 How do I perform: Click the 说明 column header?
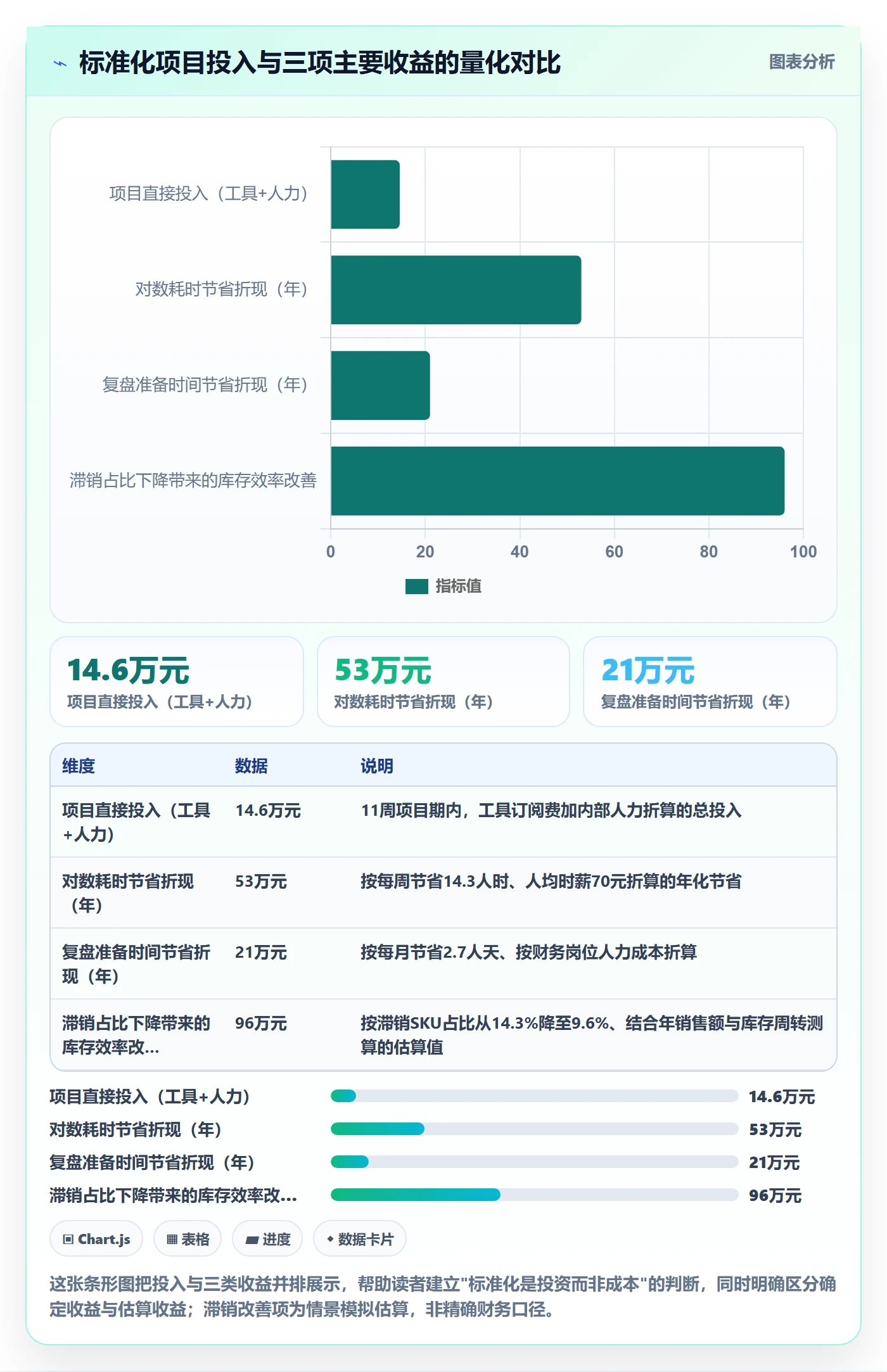(x=377, y=766)
